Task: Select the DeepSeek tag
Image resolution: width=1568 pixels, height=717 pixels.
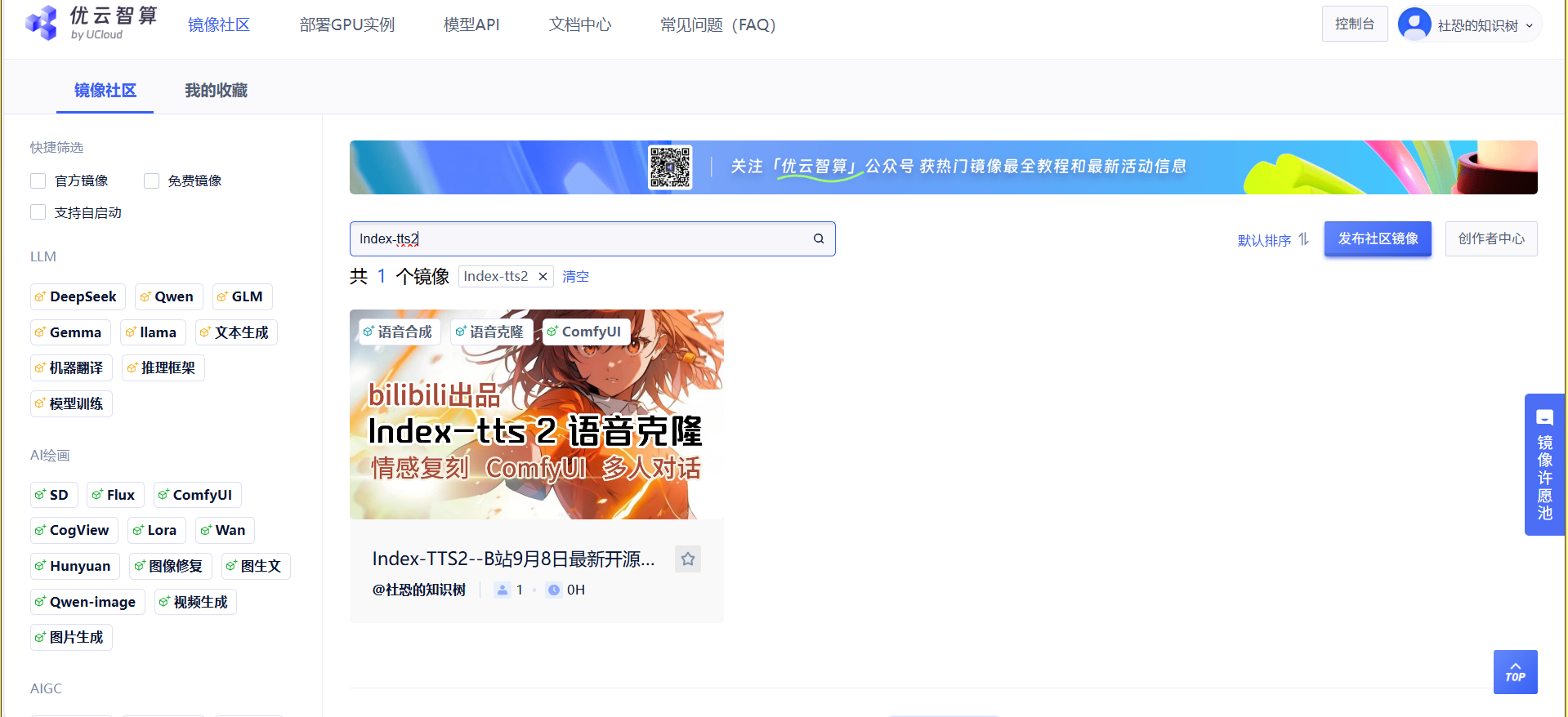Action: [78, 296]
